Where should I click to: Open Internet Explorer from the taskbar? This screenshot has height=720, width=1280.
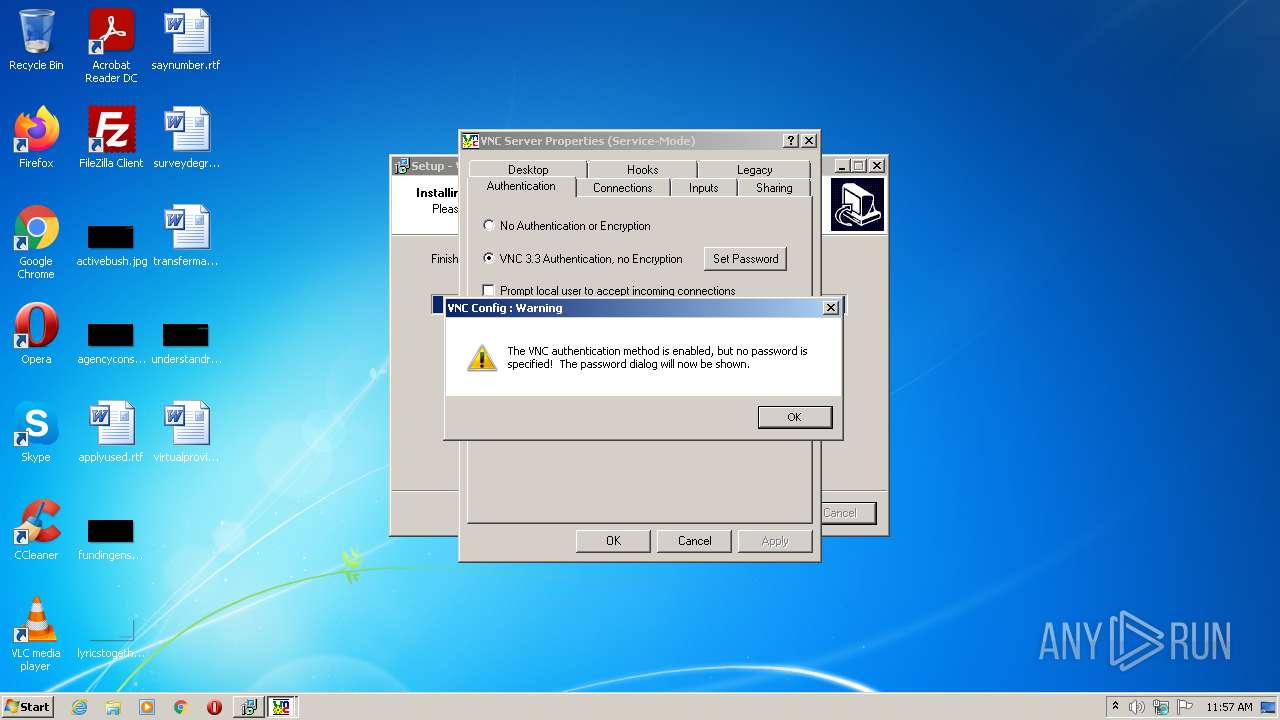[80, 707]
